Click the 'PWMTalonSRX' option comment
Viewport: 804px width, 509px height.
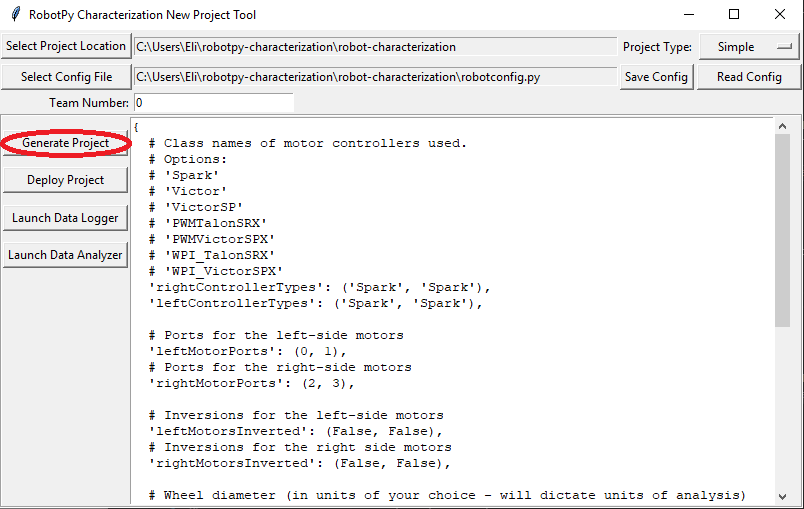[208, 223]
